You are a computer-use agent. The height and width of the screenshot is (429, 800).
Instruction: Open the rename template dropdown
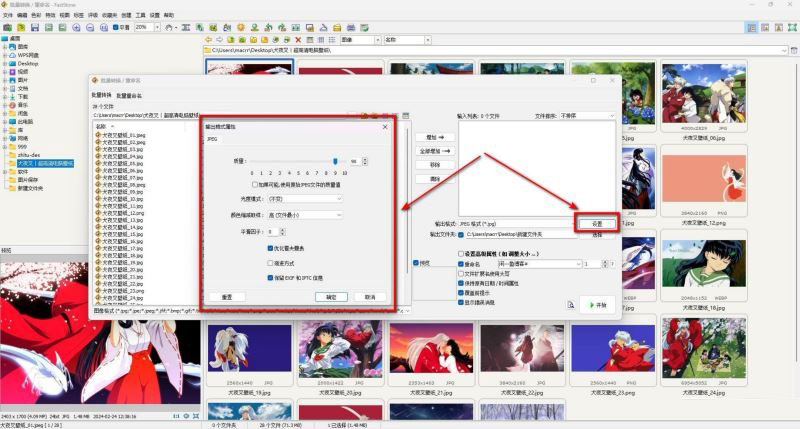pos(539,264)
